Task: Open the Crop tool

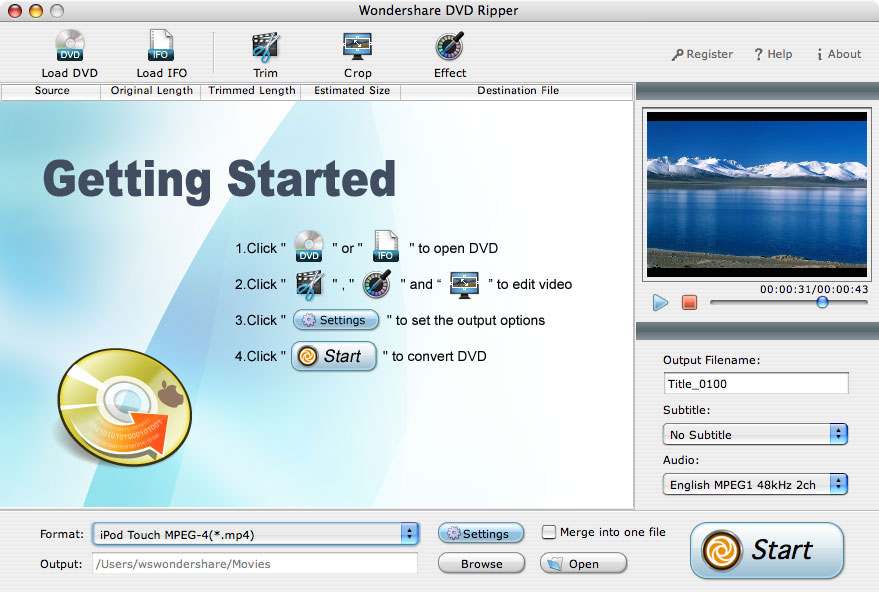Action: pos(357,46)
